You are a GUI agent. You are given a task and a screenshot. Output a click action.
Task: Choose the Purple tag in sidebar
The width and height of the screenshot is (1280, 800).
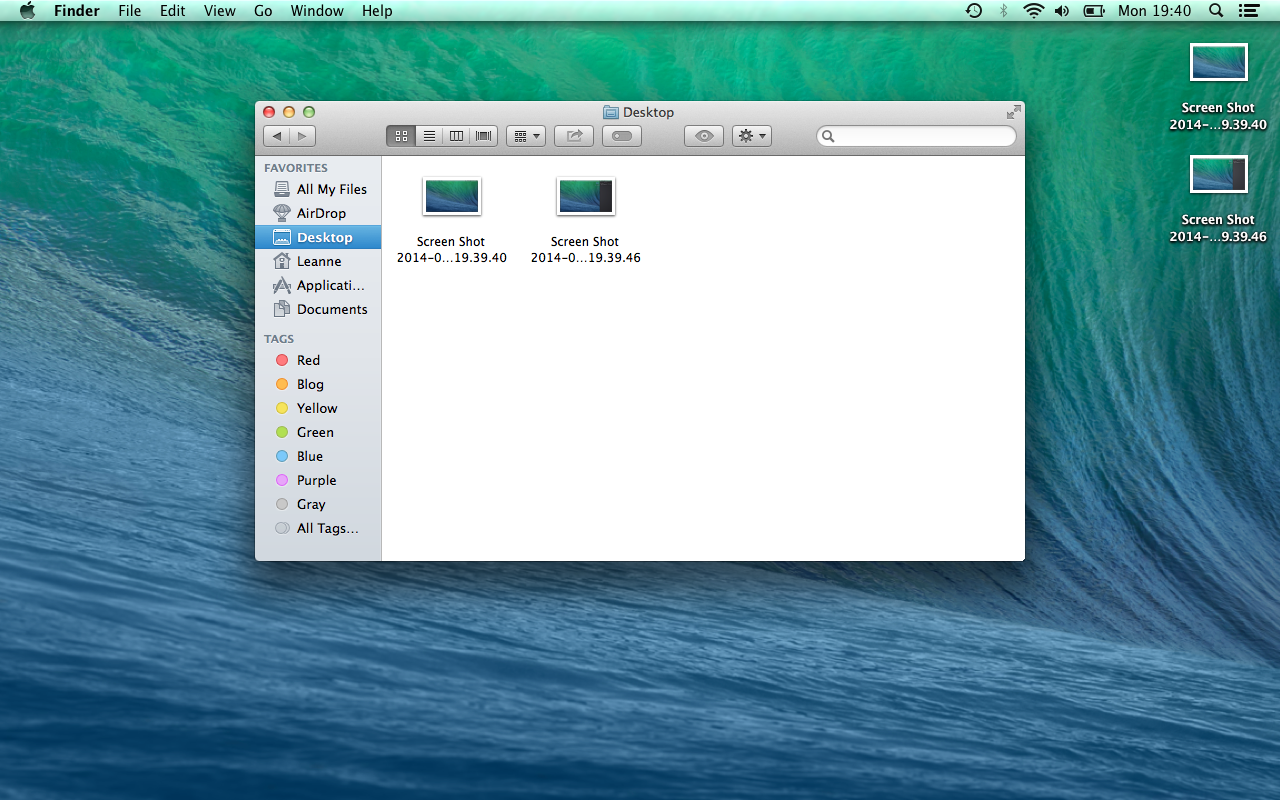pos(318,480)
